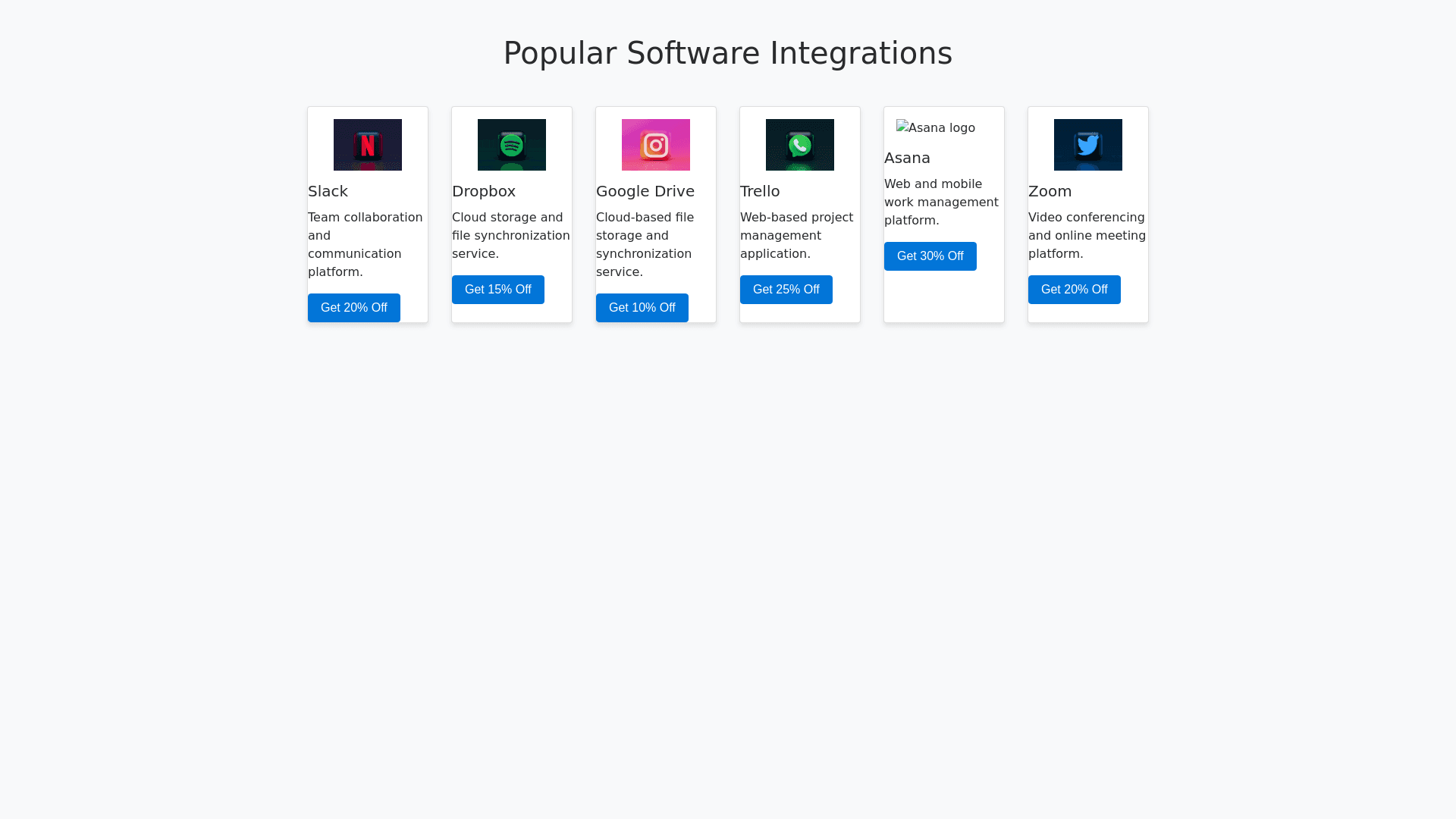Click the Zoom video conferencing description text
This screenshot has width=1456, height=819.
1087,235
